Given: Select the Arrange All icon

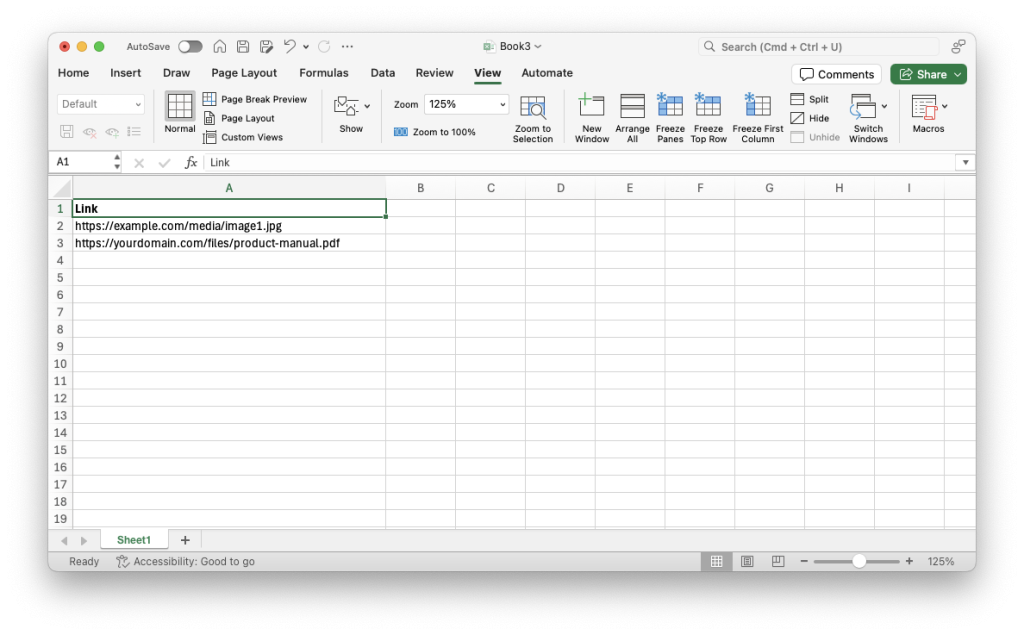Looking at the screenshot, I should click(x=632, y=115).
